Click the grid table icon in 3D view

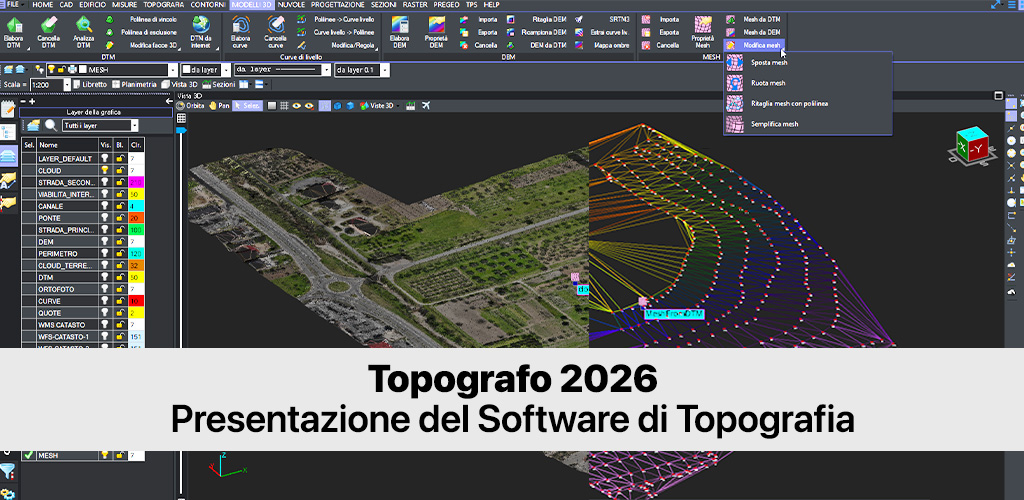coord(181,118)
